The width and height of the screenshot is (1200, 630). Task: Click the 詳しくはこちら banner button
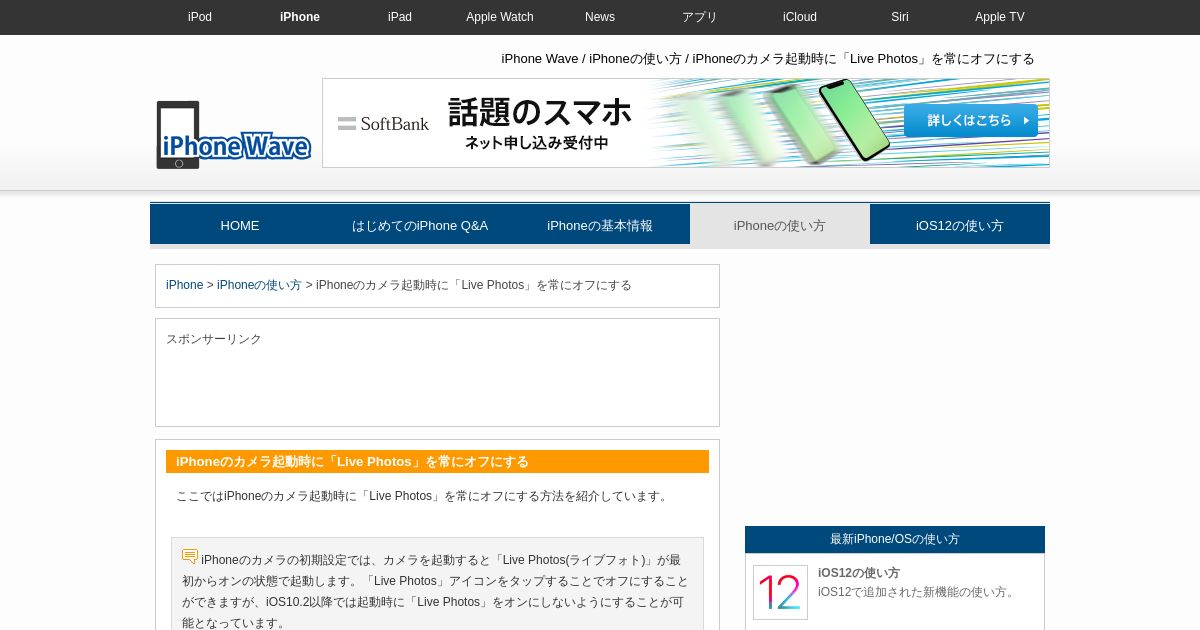pos(970,120)
